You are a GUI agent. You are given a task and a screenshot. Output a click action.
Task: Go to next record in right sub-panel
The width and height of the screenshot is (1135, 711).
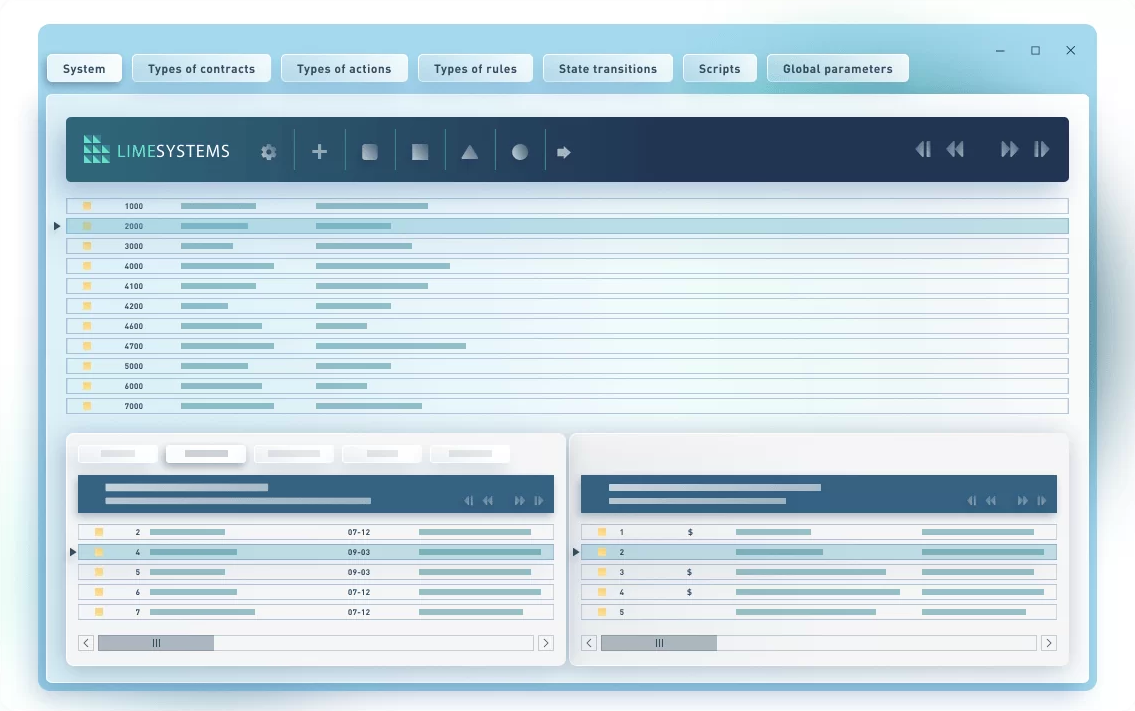[1022, 500]
